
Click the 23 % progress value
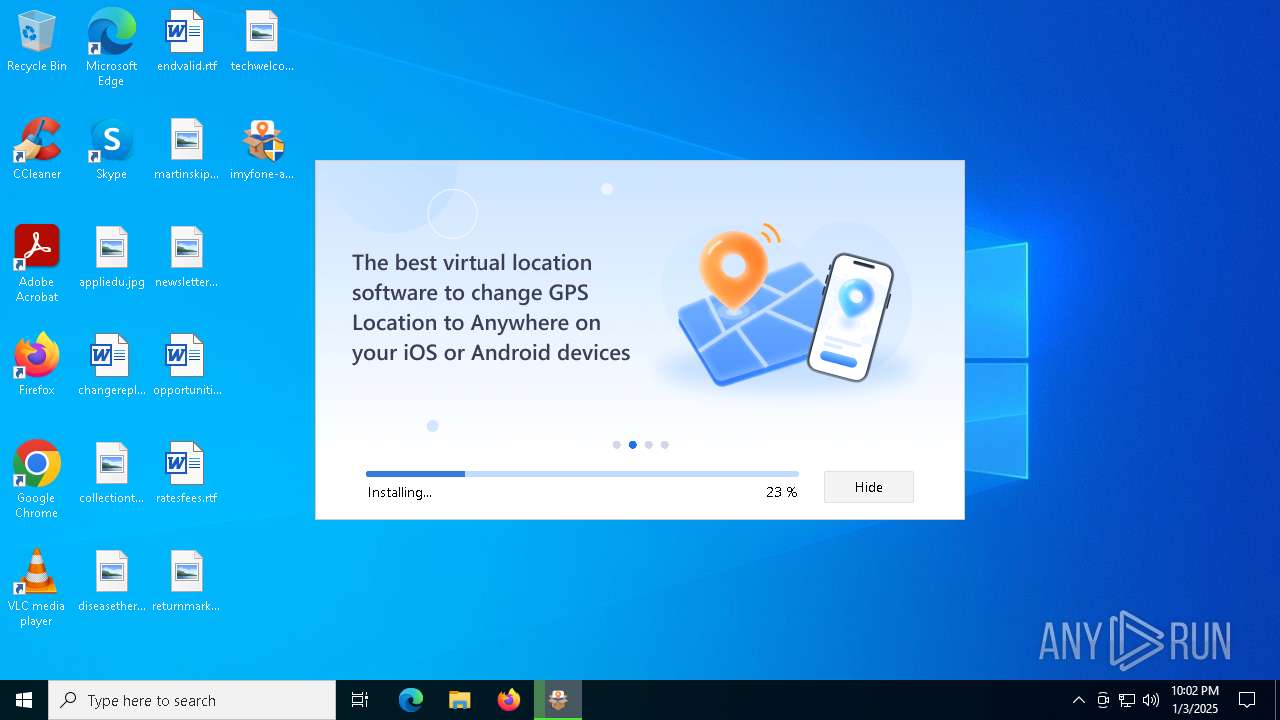click(781, 492)
